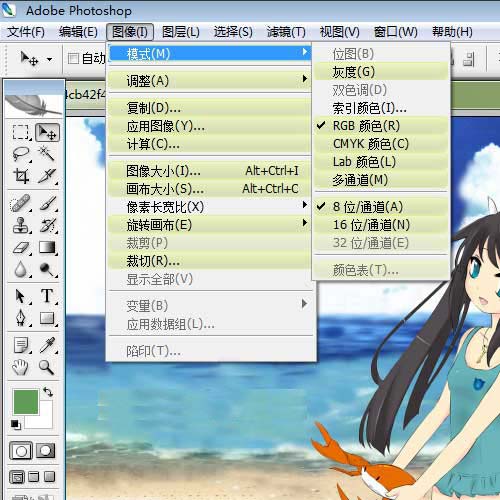Toggle the auto-select checkbox in options bar
The width and height of the screenshot is (500, 500).
tap(73, 59)
